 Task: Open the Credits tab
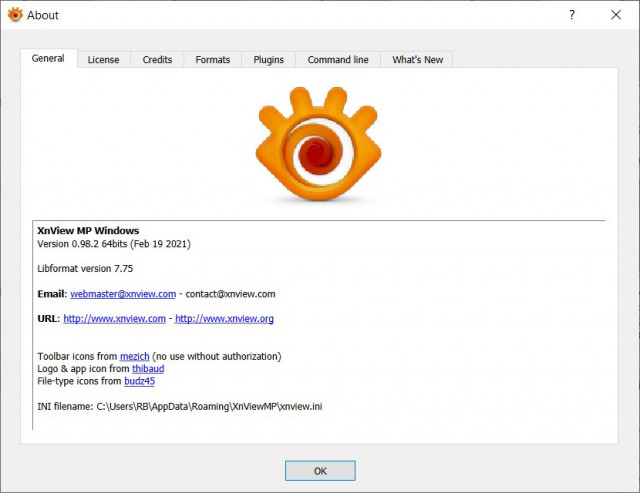point(157,60)
